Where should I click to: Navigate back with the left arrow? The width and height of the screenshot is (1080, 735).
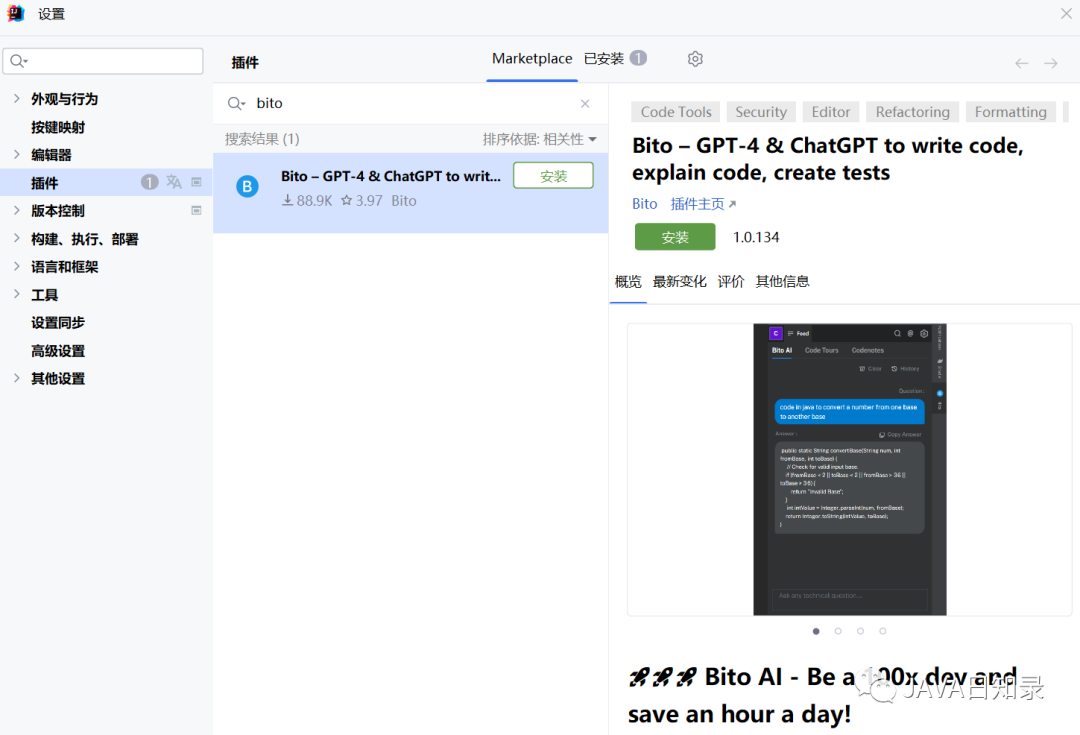(x=1021, y=63)
